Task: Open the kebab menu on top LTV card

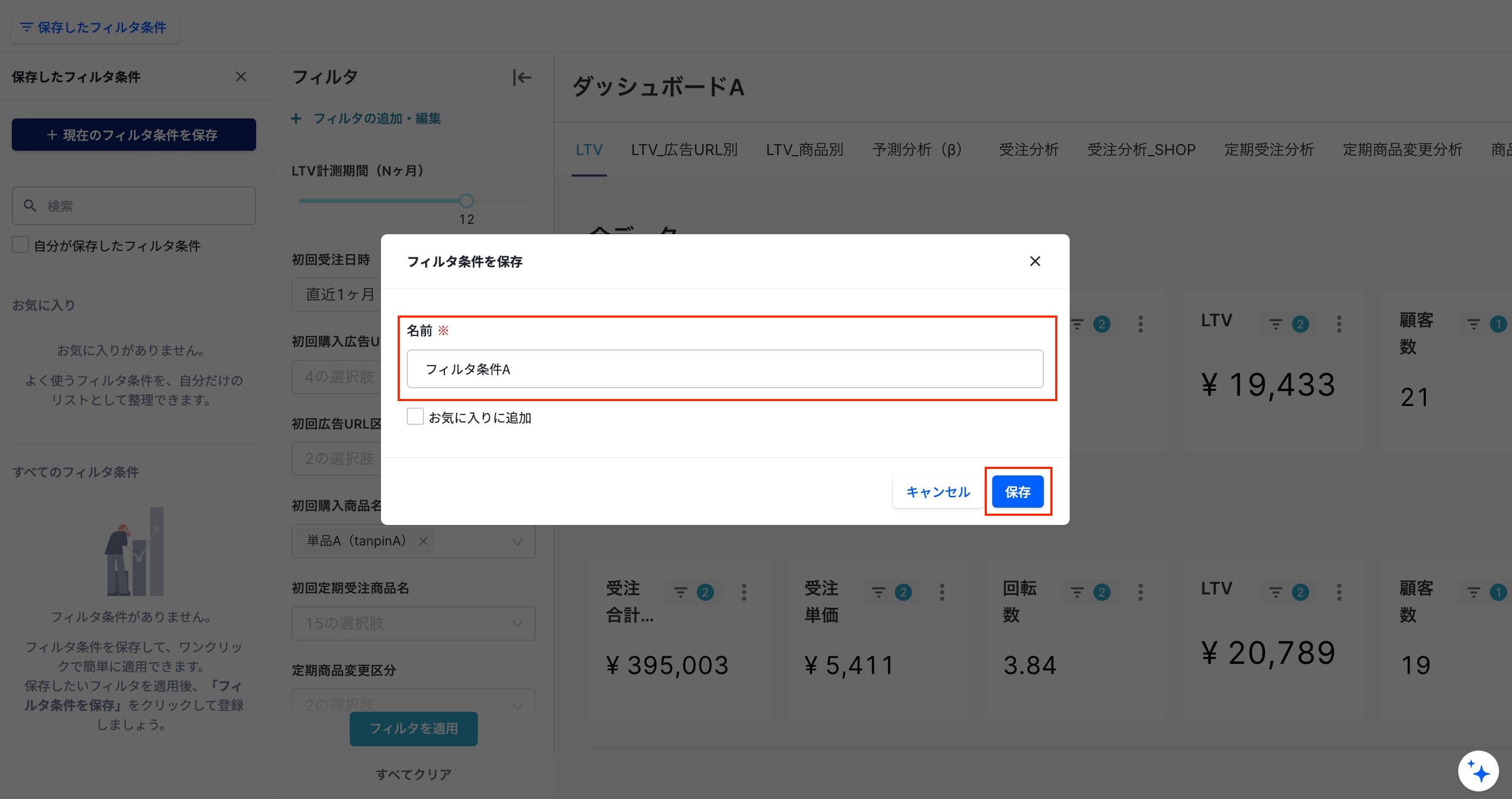Action: (x=1339, y=324)
